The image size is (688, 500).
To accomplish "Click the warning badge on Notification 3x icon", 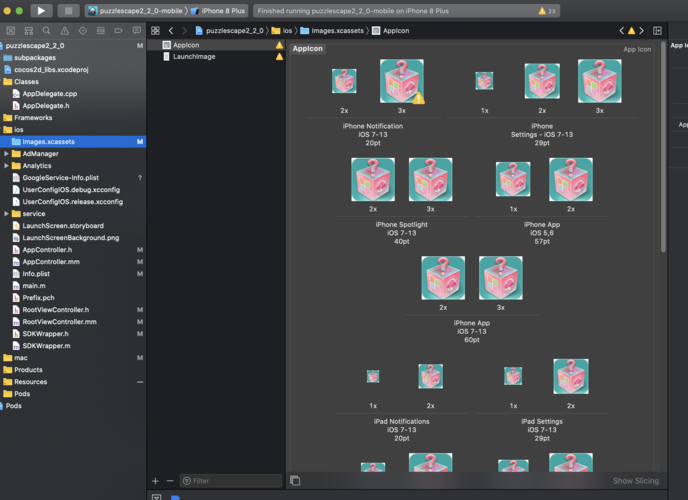I will pos(419,98).
